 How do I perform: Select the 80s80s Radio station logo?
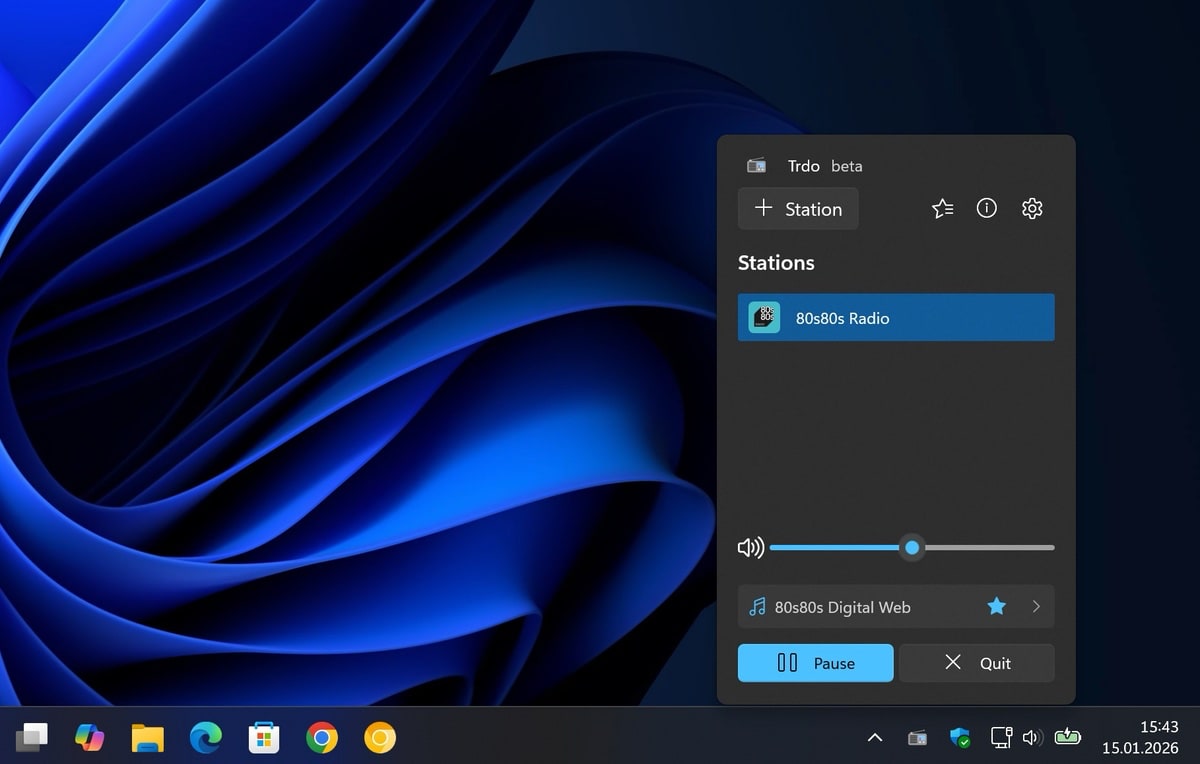point(763,317)
